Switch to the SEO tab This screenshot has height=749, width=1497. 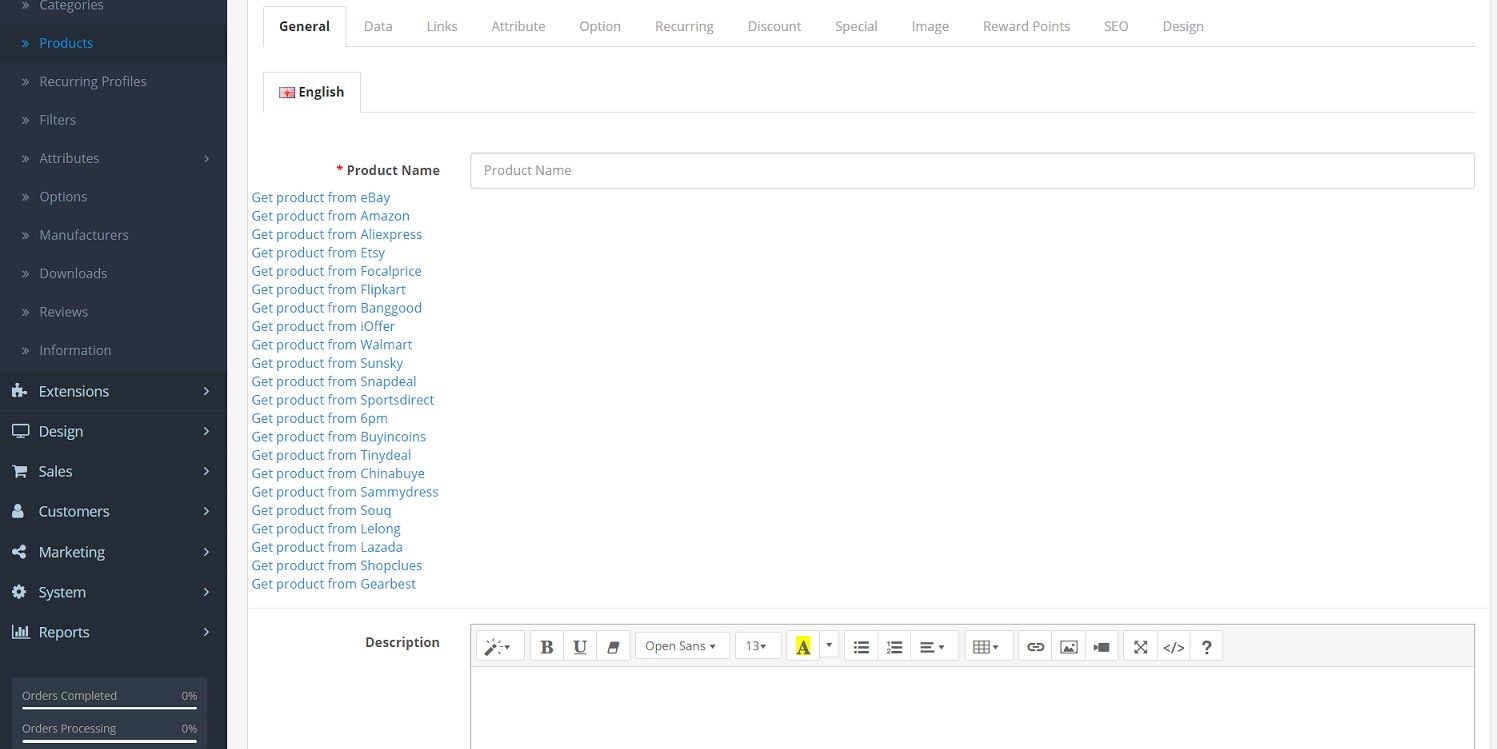[x=1116, y=26]
